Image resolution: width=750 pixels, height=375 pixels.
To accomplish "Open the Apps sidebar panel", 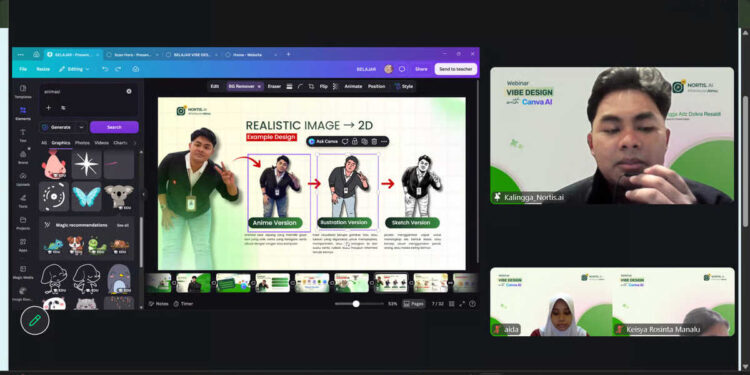I will click(x=22, y=244).
